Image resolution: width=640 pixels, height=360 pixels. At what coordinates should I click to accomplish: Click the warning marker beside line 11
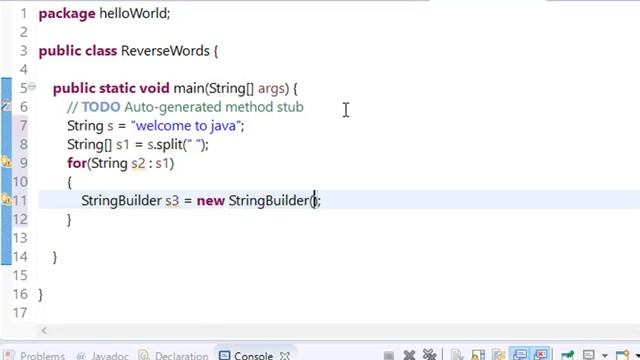point(6,200)
